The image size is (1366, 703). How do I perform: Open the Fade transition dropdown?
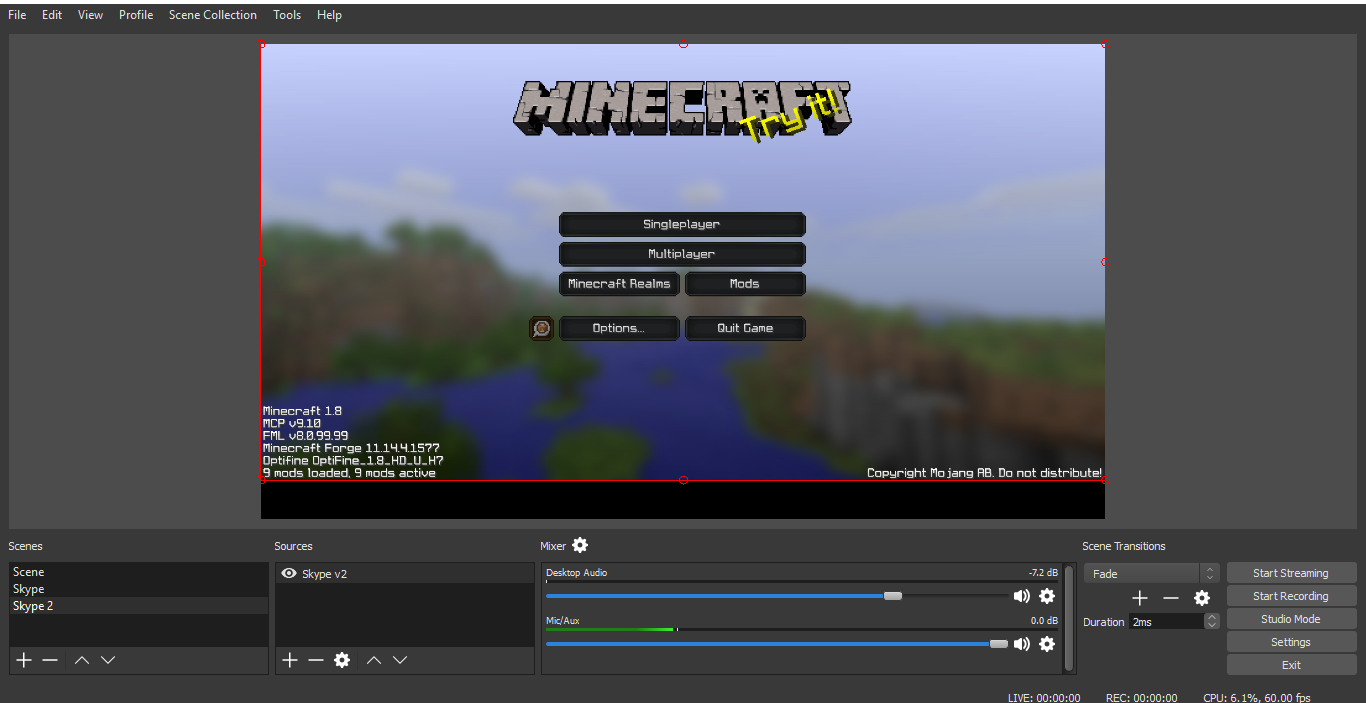(1152, 573)
